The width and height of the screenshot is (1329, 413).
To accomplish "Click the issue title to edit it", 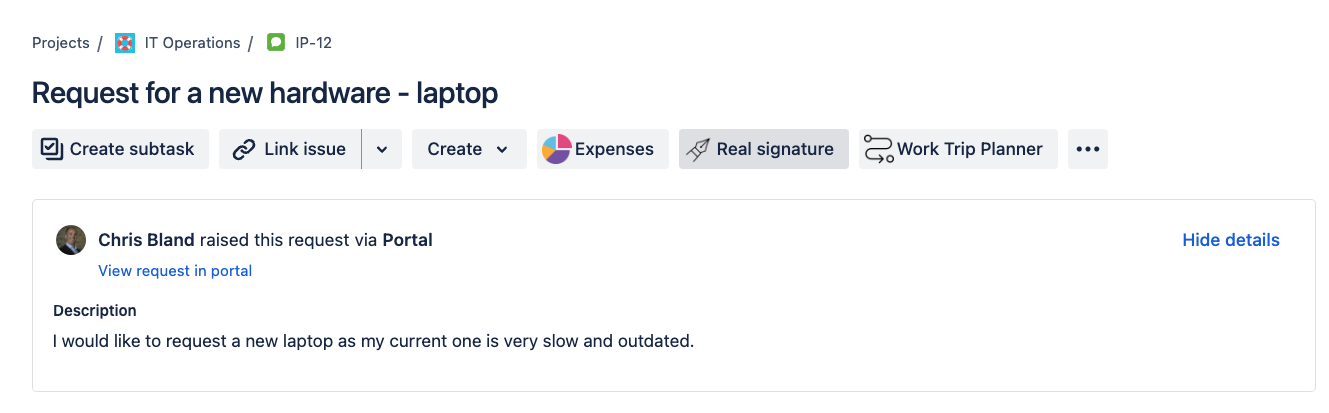I will point(265,93).
